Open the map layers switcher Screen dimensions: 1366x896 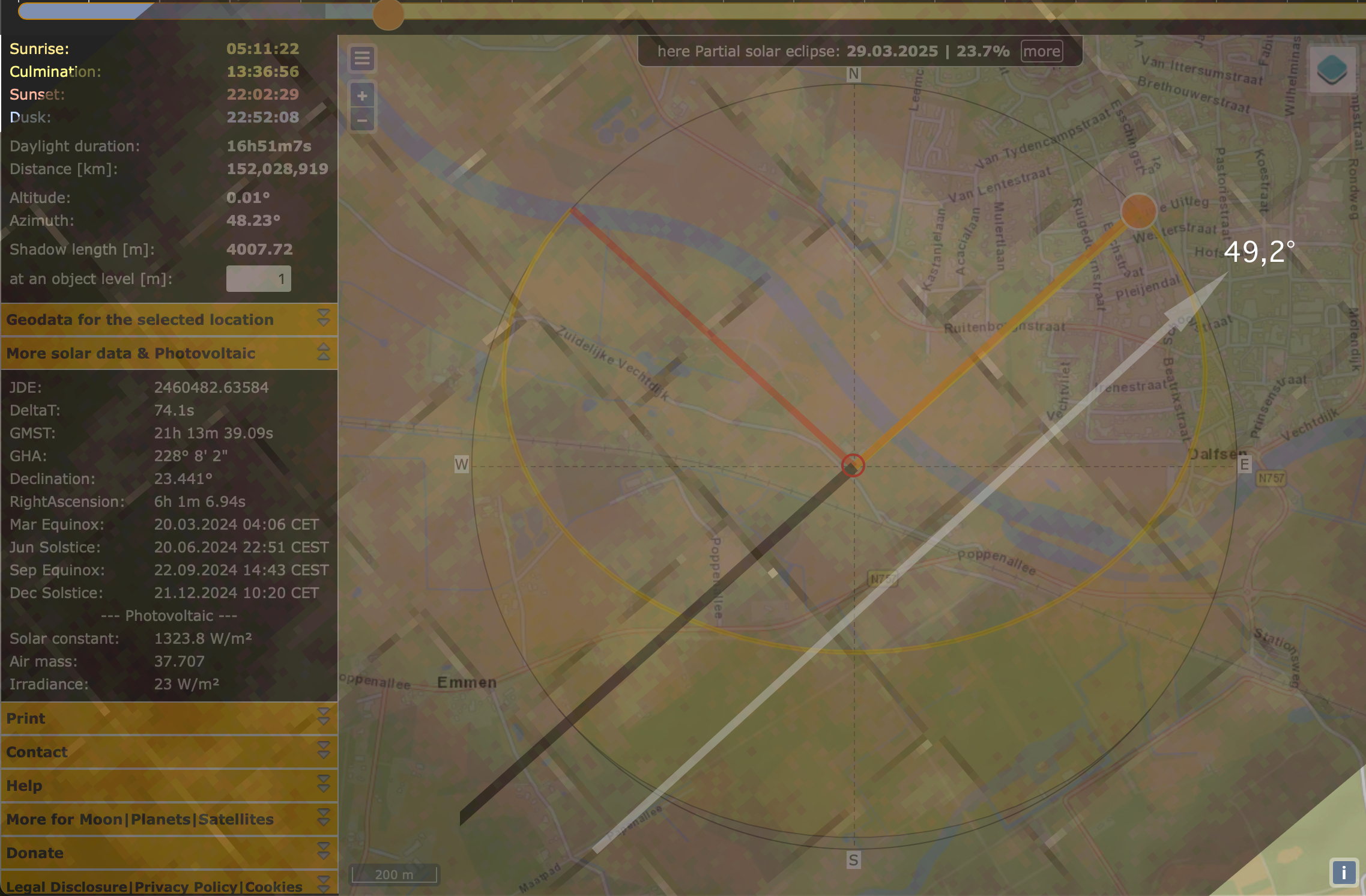point(1332,70)
